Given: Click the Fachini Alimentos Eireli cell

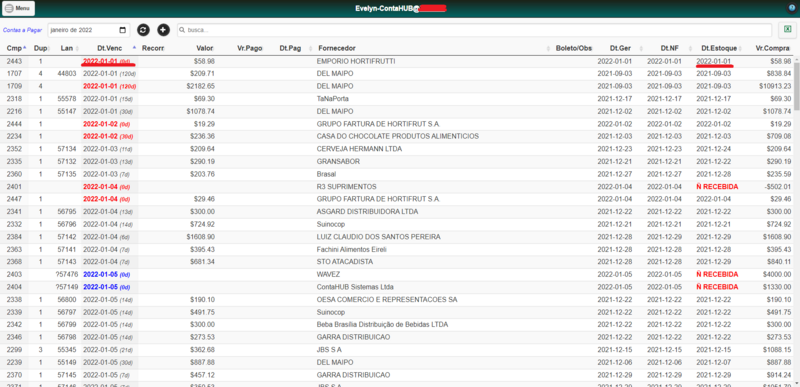Looking at the screenshot, I should click(352, 249).
